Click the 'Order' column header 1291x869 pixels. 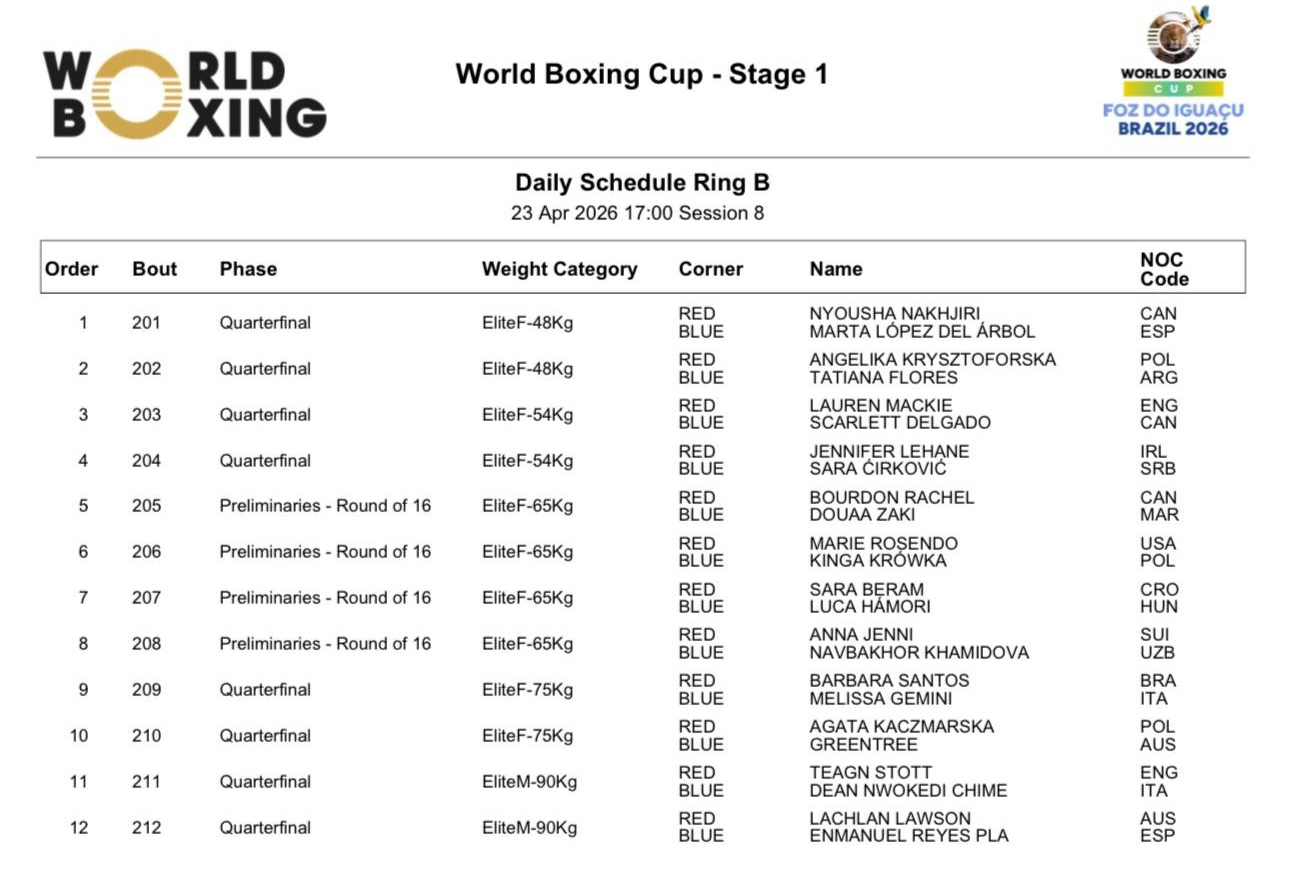[x=72, y=269]
